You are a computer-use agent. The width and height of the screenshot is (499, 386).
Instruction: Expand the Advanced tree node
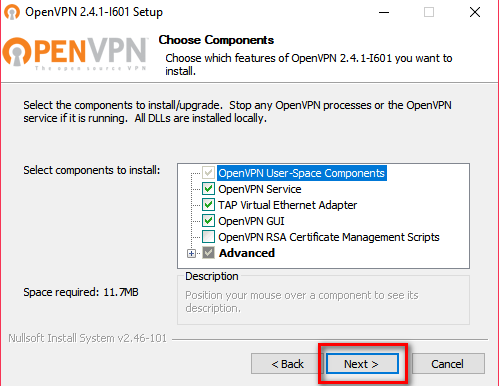191,253
